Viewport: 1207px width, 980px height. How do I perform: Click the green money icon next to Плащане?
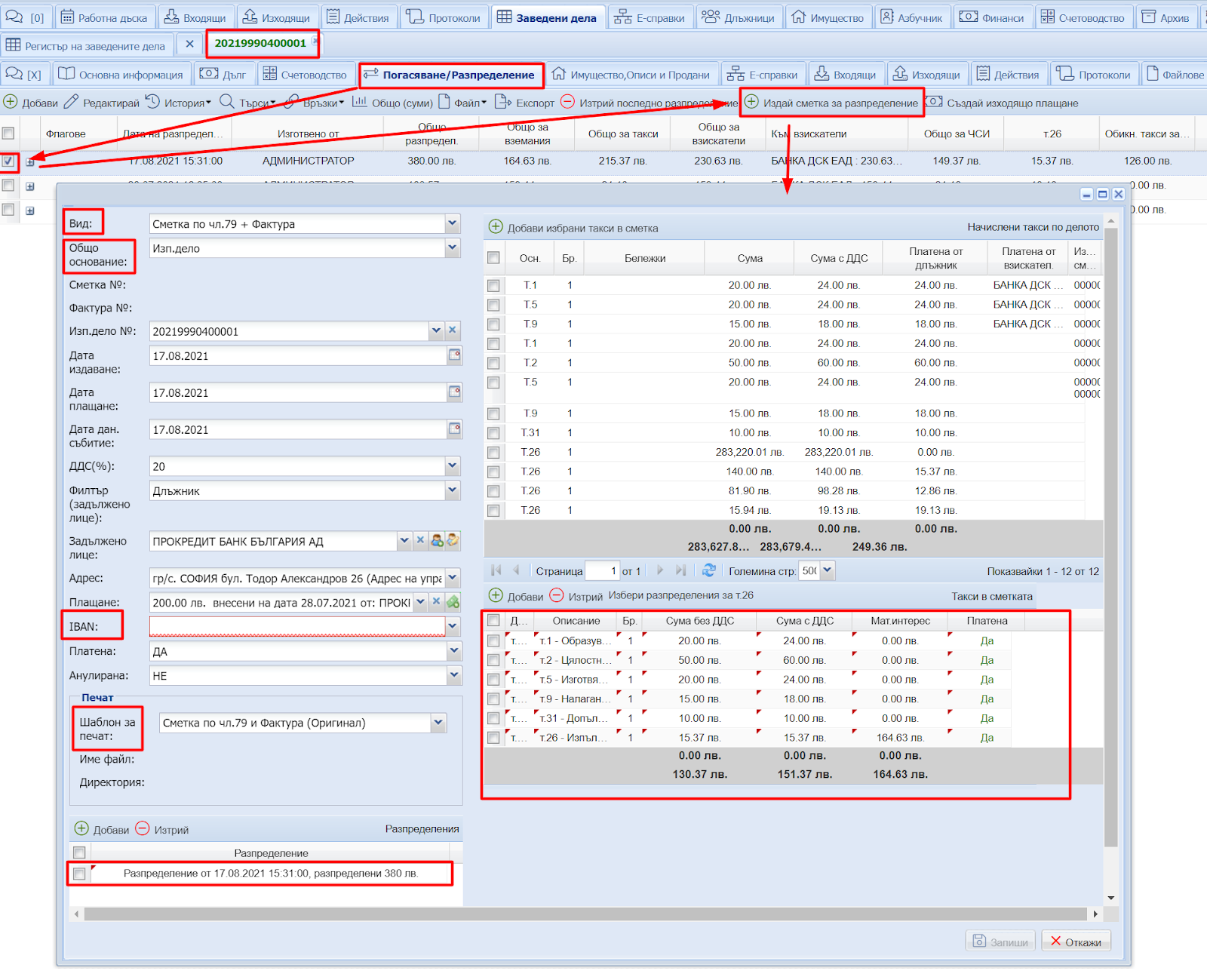pyautogui.click(x=453, y=602)
